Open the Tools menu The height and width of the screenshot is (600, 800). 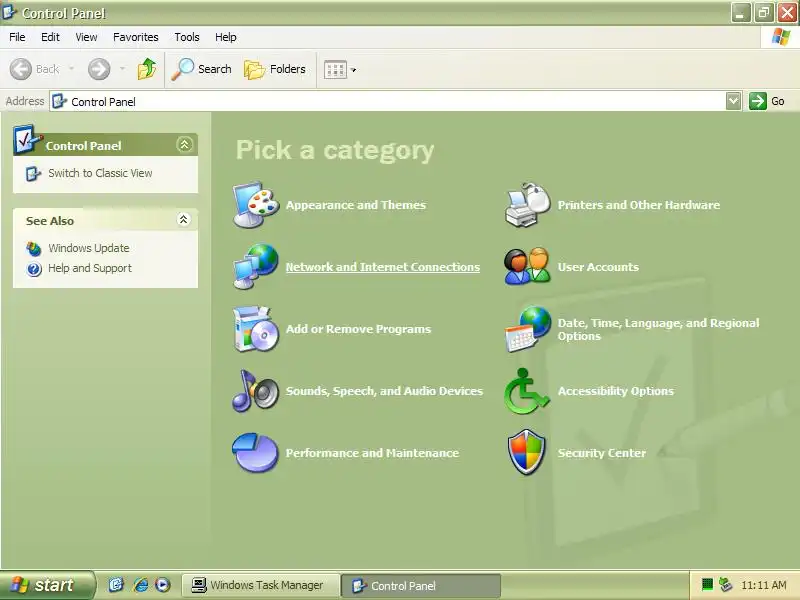[x=187, y=37]
